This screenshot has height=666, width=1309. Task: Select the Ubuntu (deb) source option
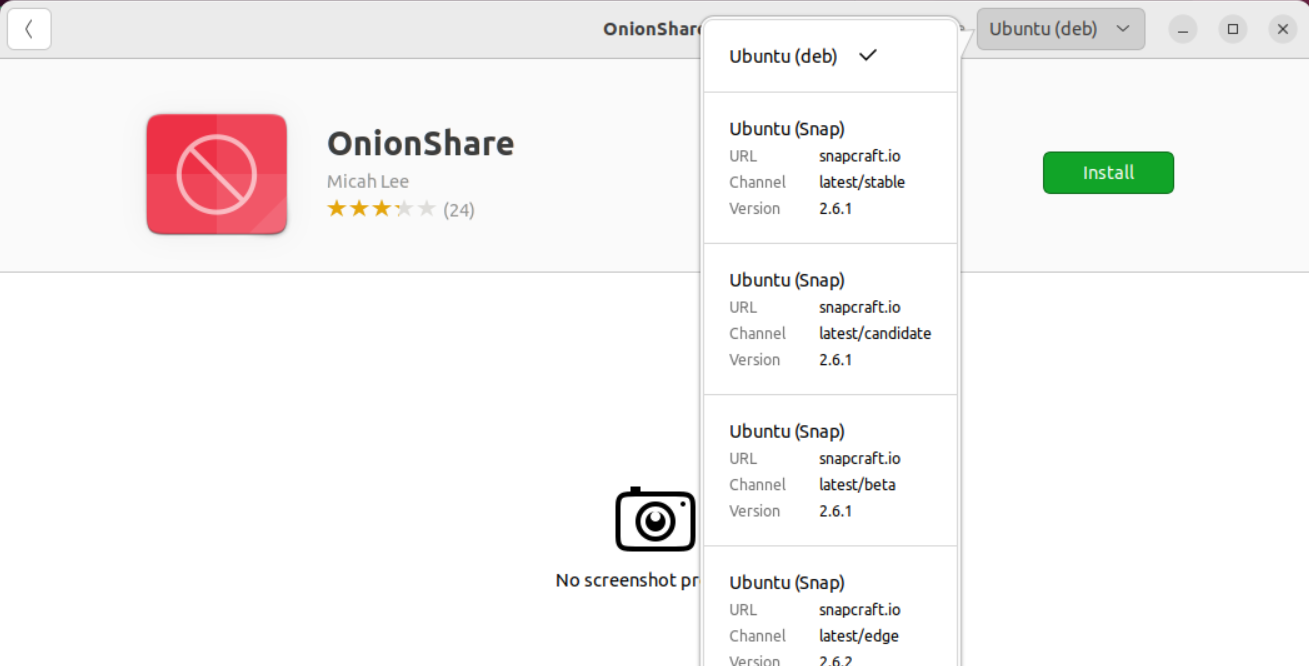783,57
